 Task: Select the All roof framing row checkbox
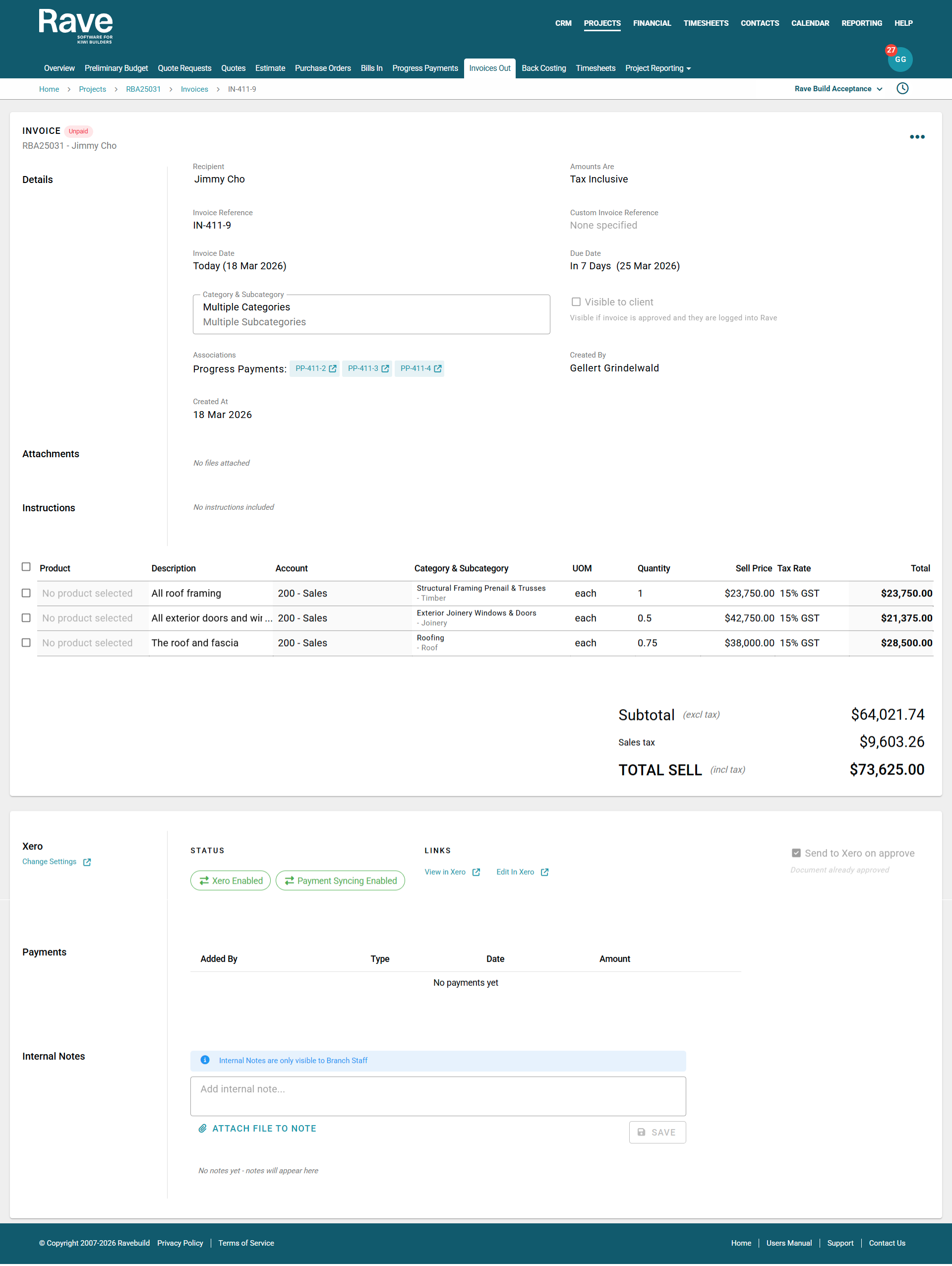[x=26, y=593]
